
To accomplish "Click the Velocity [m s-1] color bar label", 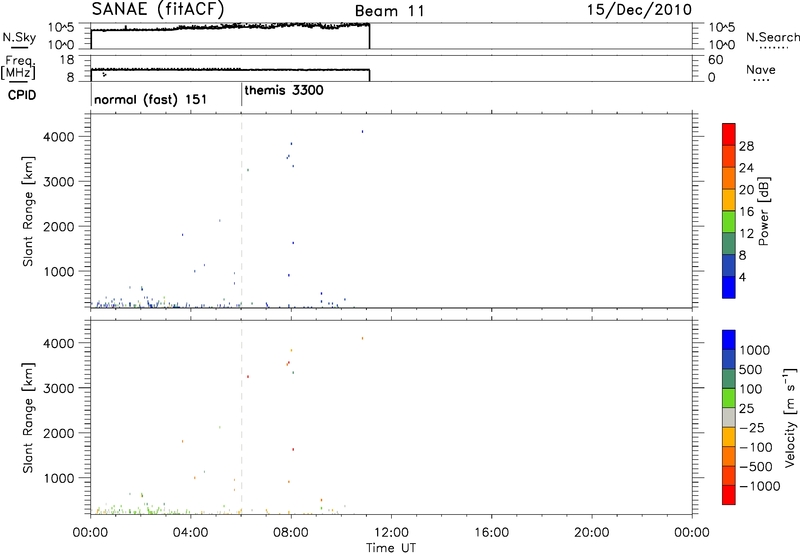I will click(790, 418).
